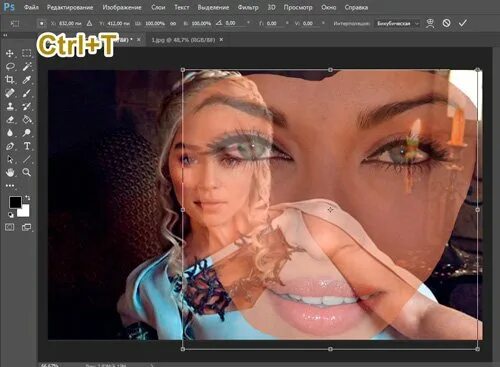Select the Move tool

click(x=10, y=53)
